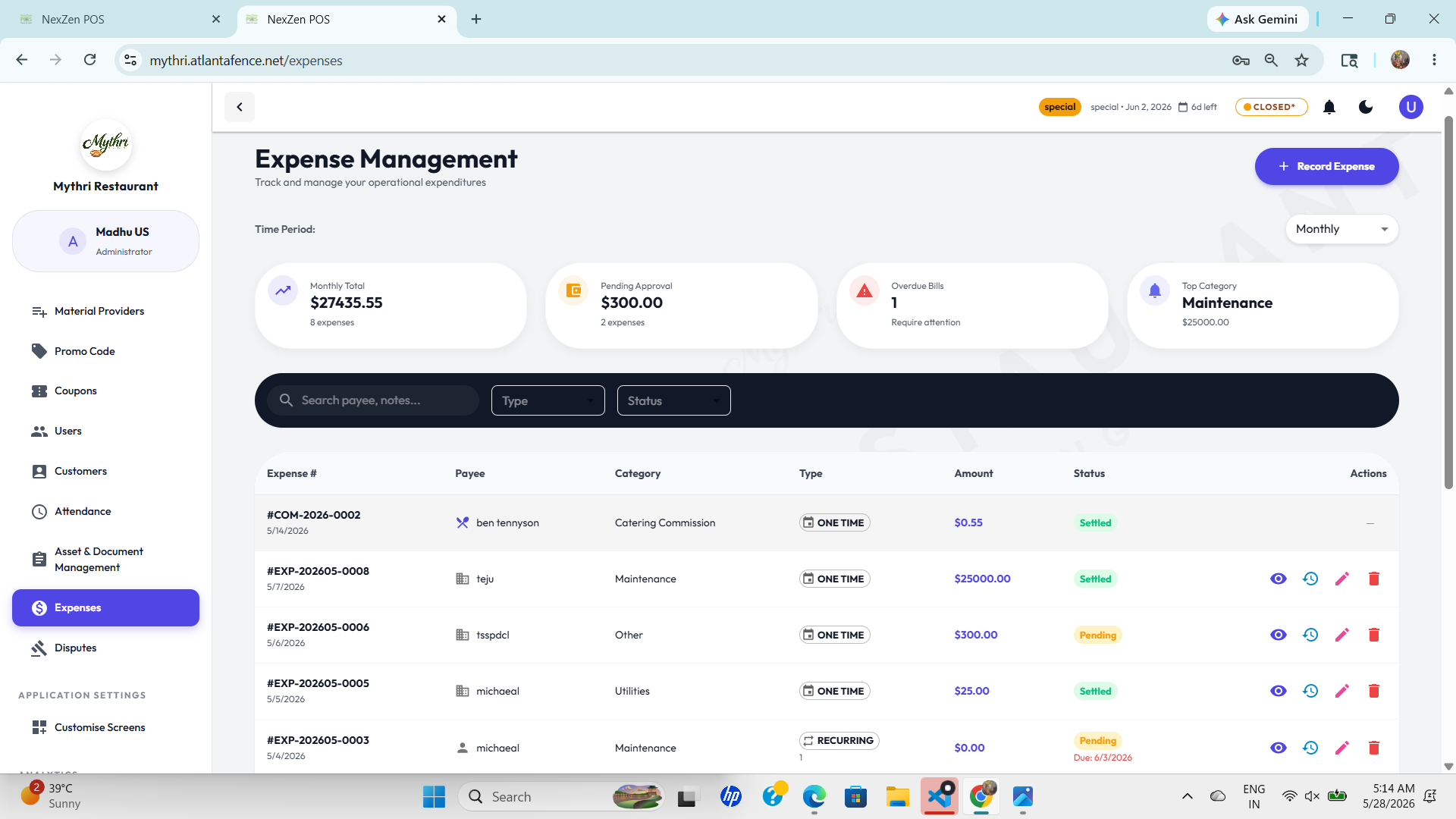Open the Status filter dropdown
This screenshot has height=819, width=1456.
click(x=674, y=400)
